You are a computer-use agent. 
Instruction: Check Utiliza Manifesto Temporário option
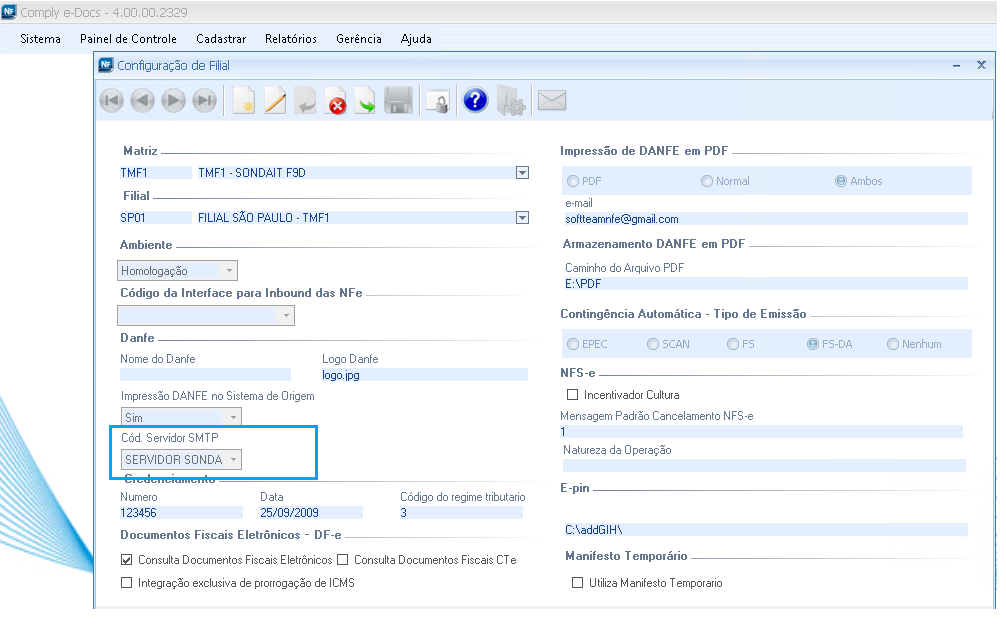tap(577, 583)
